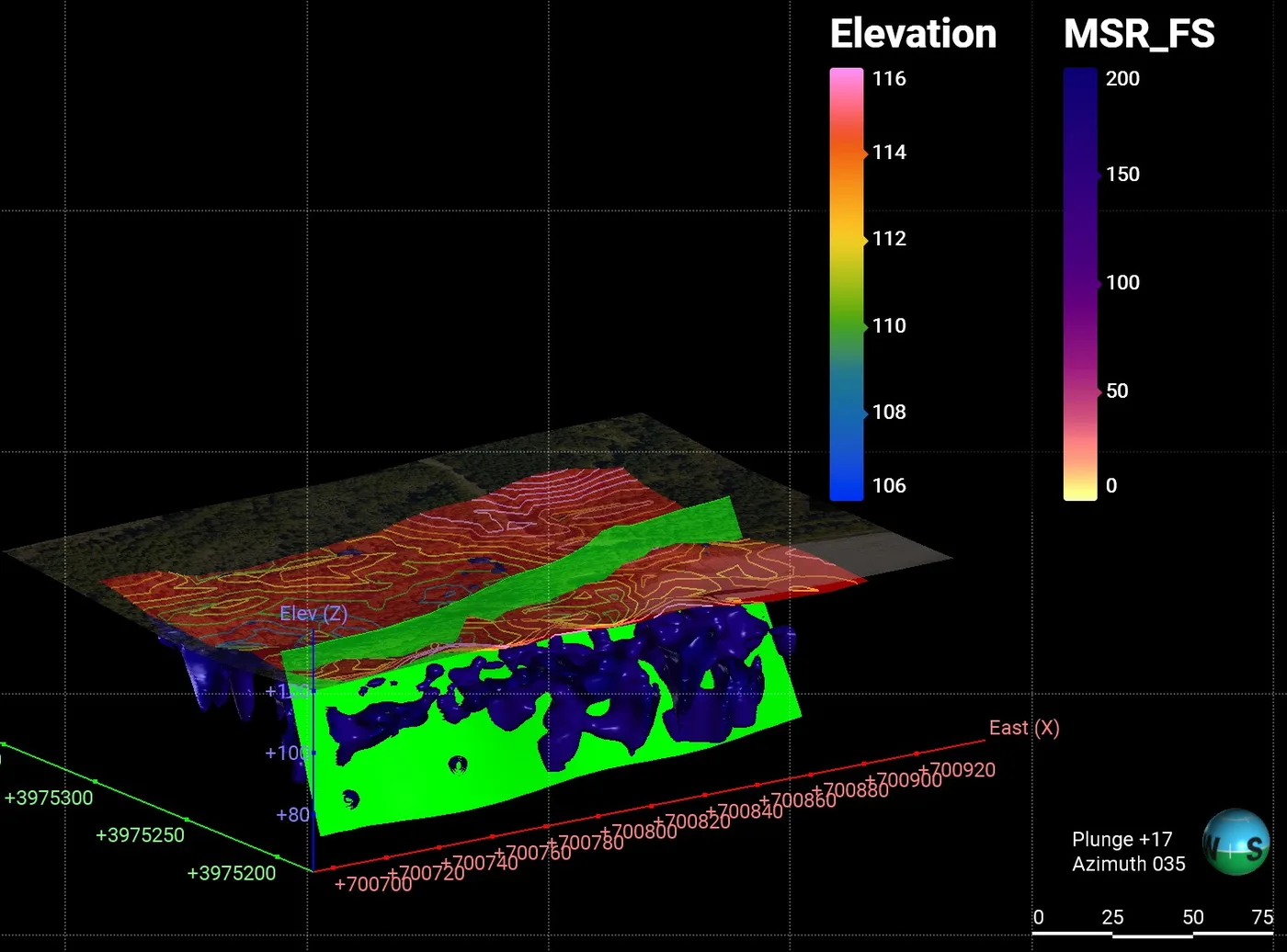Viewport: 1287px width, 952px height.
Task: Click the scale bar 50 mark
Action: click(x=1193, y=917)
